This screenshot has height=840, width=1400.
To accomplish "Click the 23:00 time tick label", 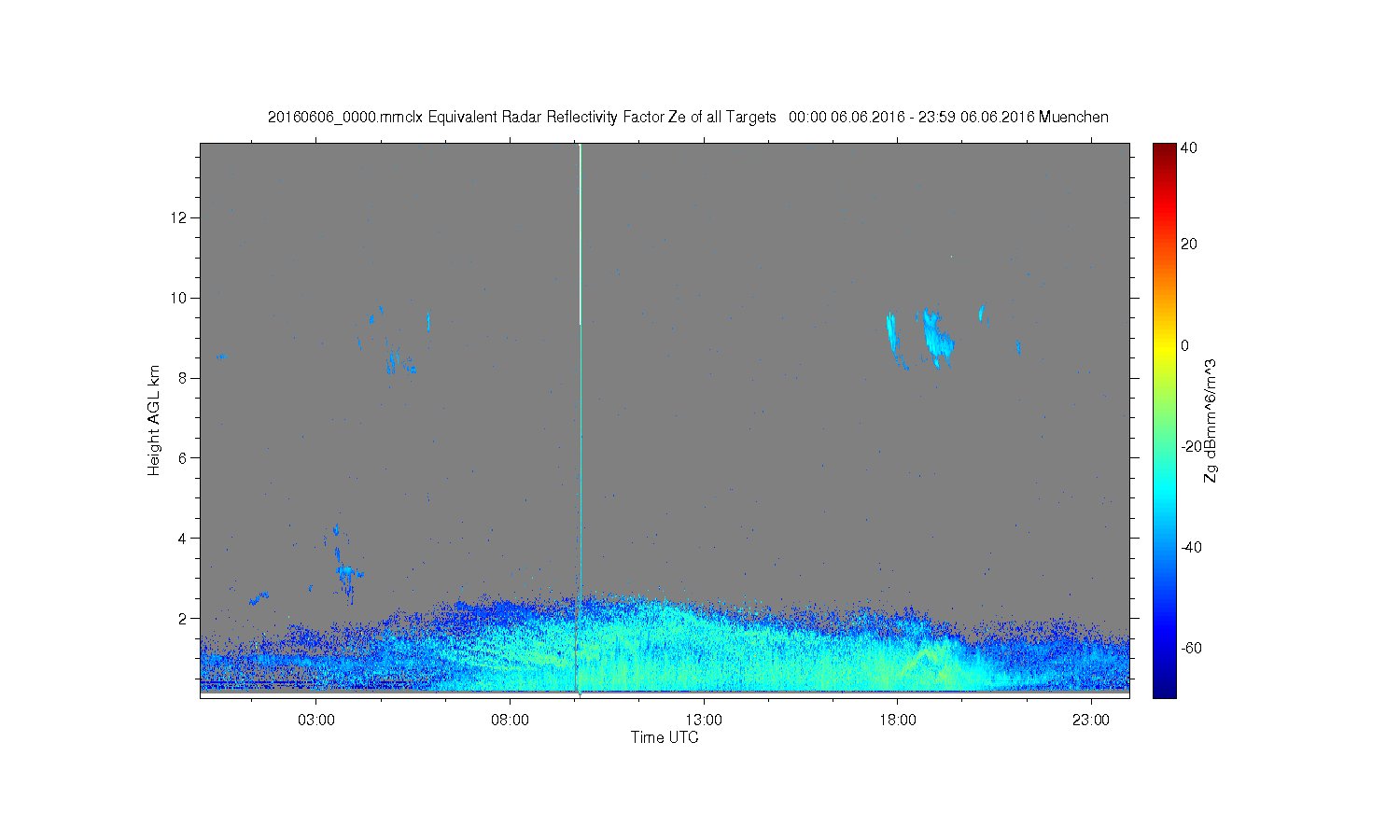I will pyautogui.click(x=1090, y=720).
